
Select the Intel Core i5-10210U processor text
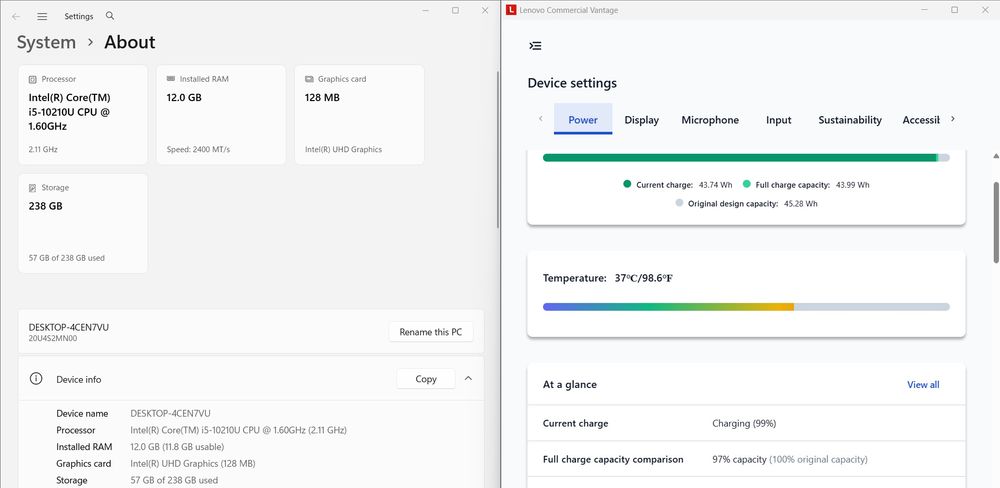[70, 112]
